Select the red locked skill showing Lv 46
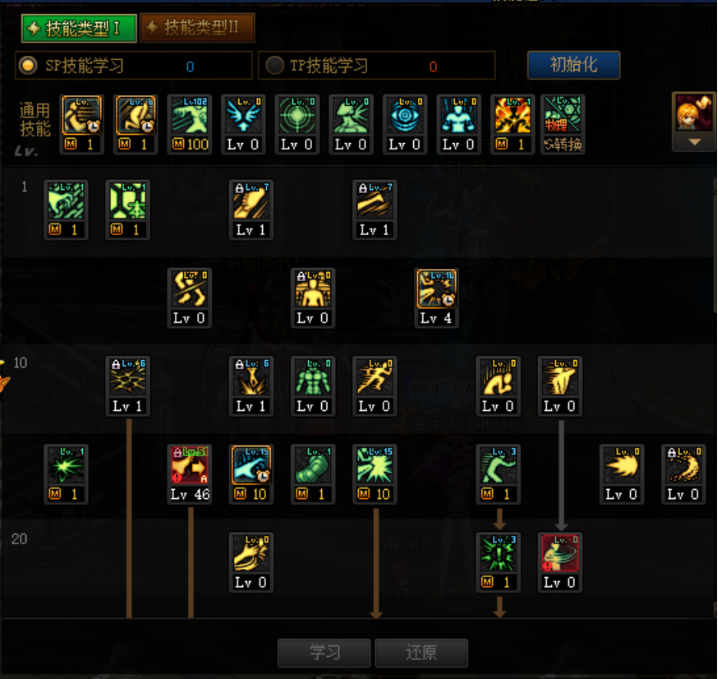 point(190,465)
